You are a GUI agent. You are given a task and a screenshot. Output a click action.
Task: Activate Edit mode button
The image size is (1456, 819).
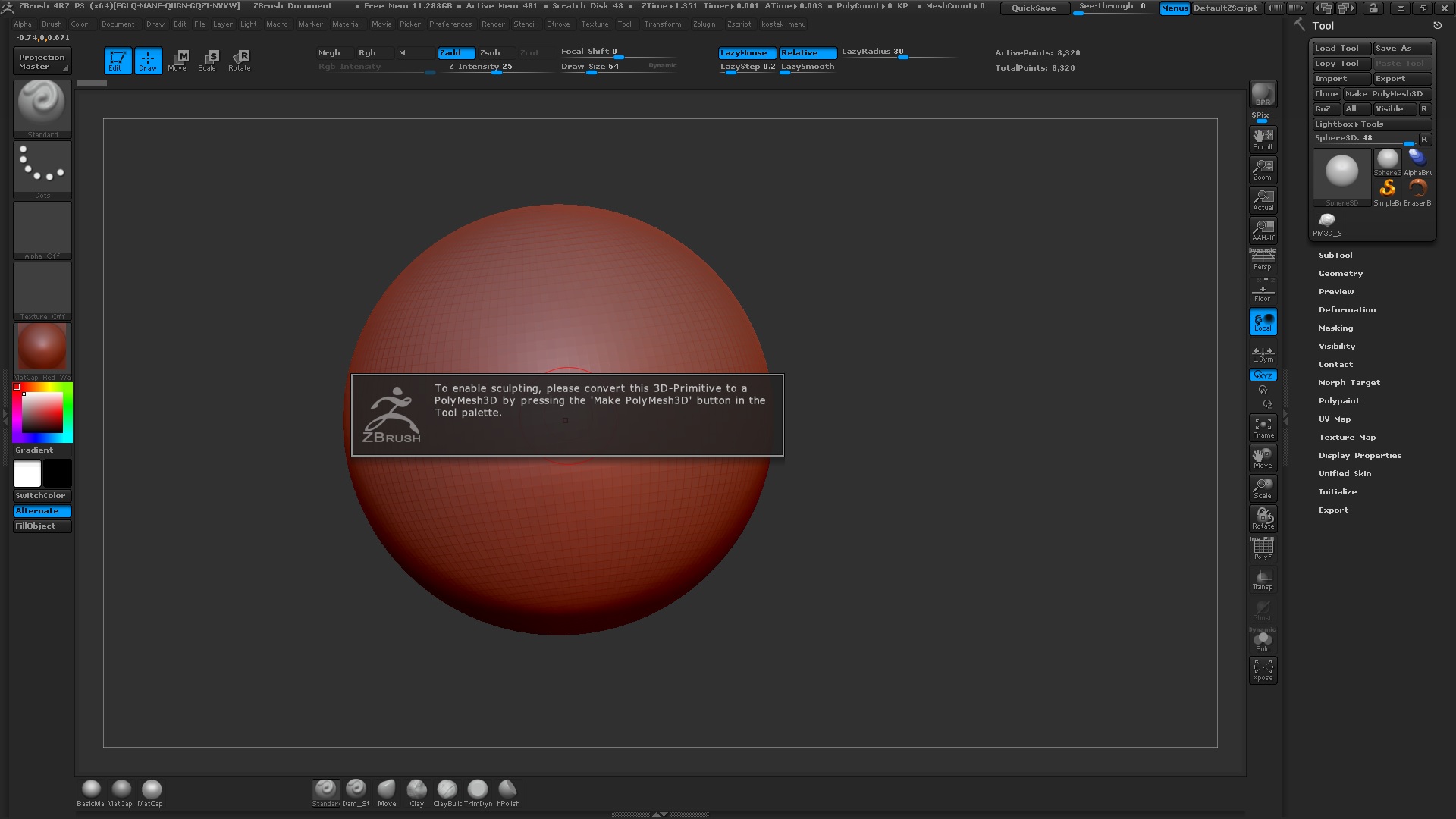pos(118,61)
